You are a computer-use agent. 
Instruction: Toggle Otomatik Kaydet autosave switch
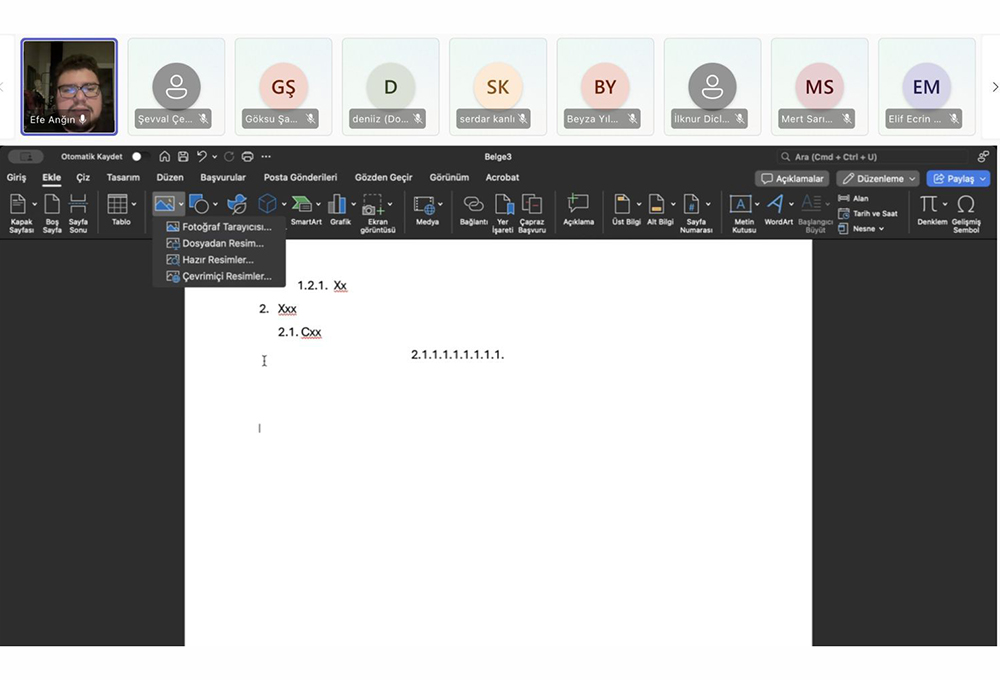coord(137,156)
